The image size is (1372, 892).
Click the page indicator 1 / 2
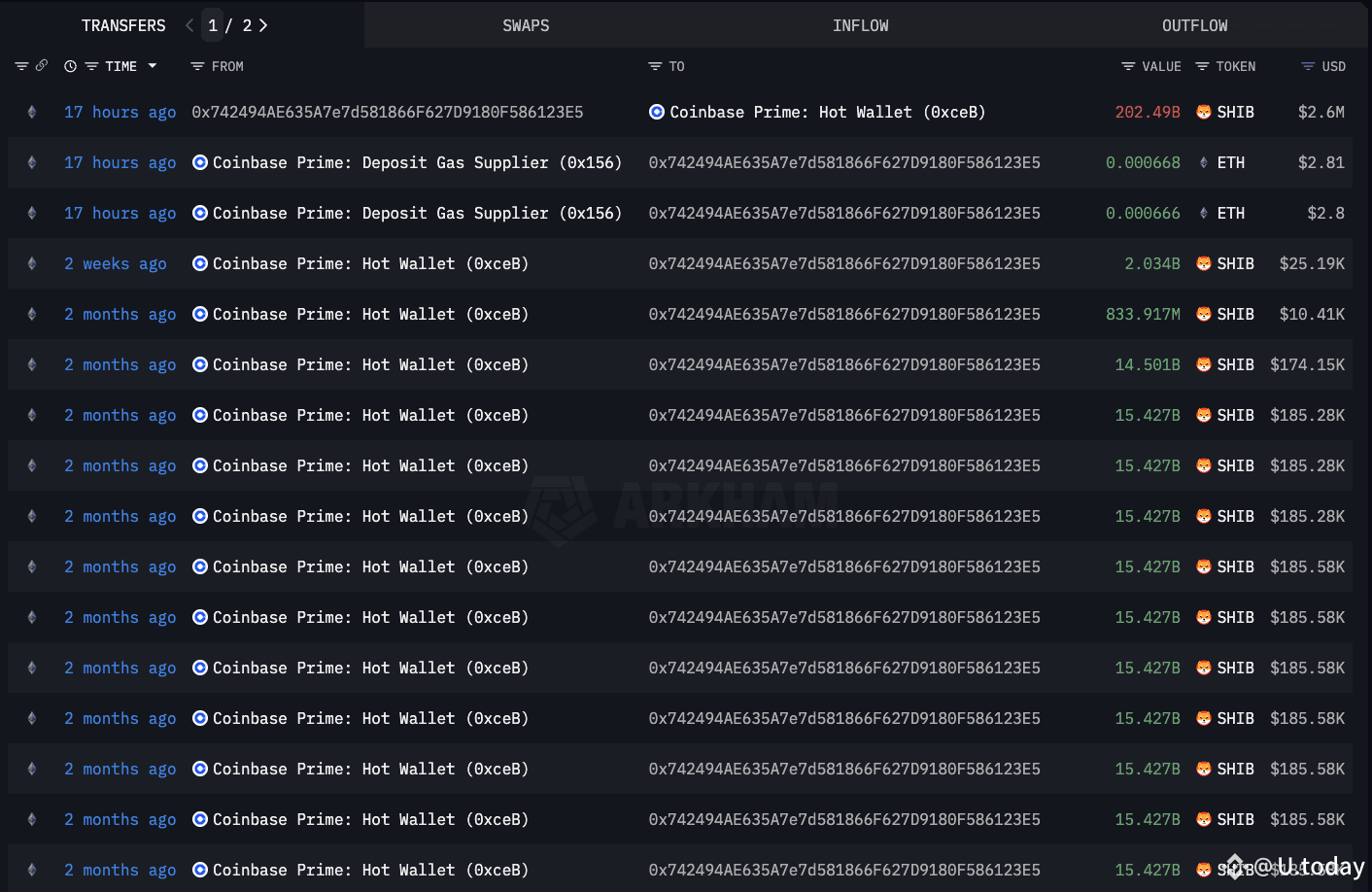[229, 25]
